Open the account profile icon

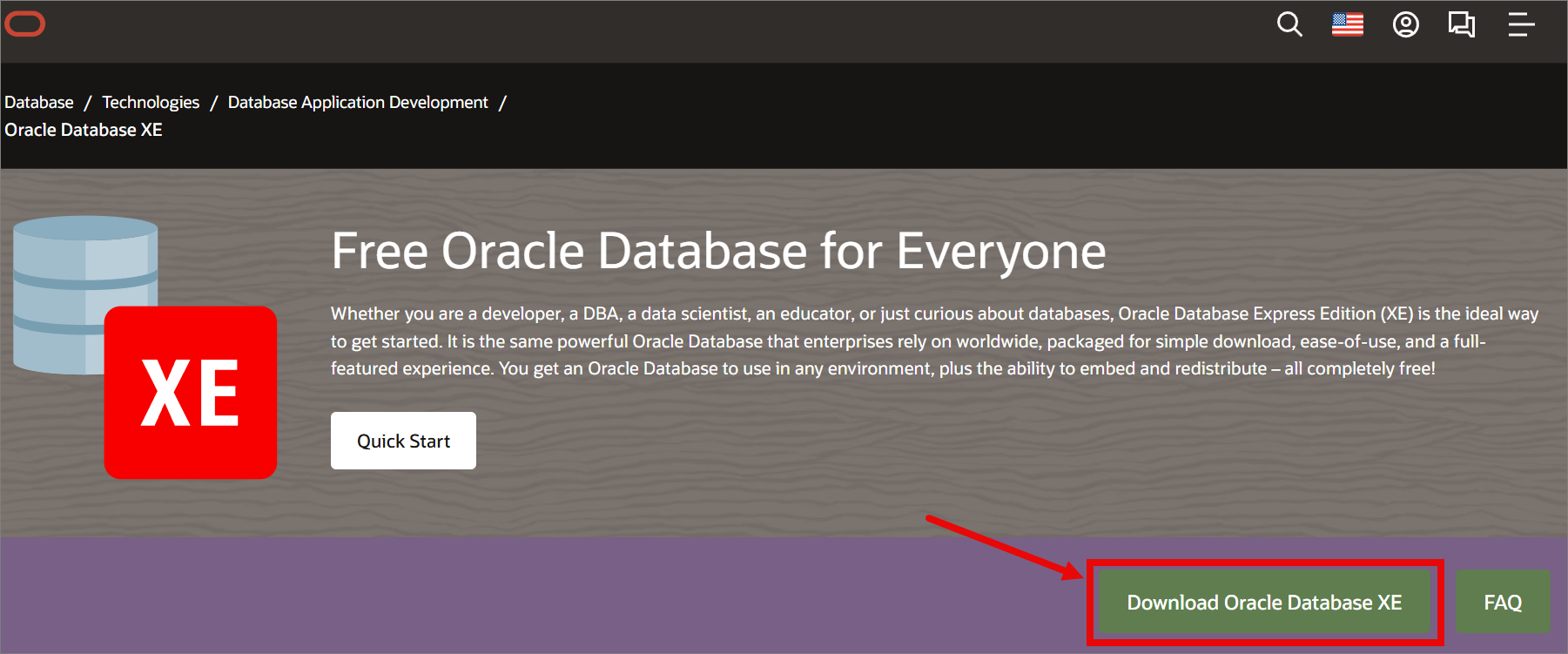1405,24
